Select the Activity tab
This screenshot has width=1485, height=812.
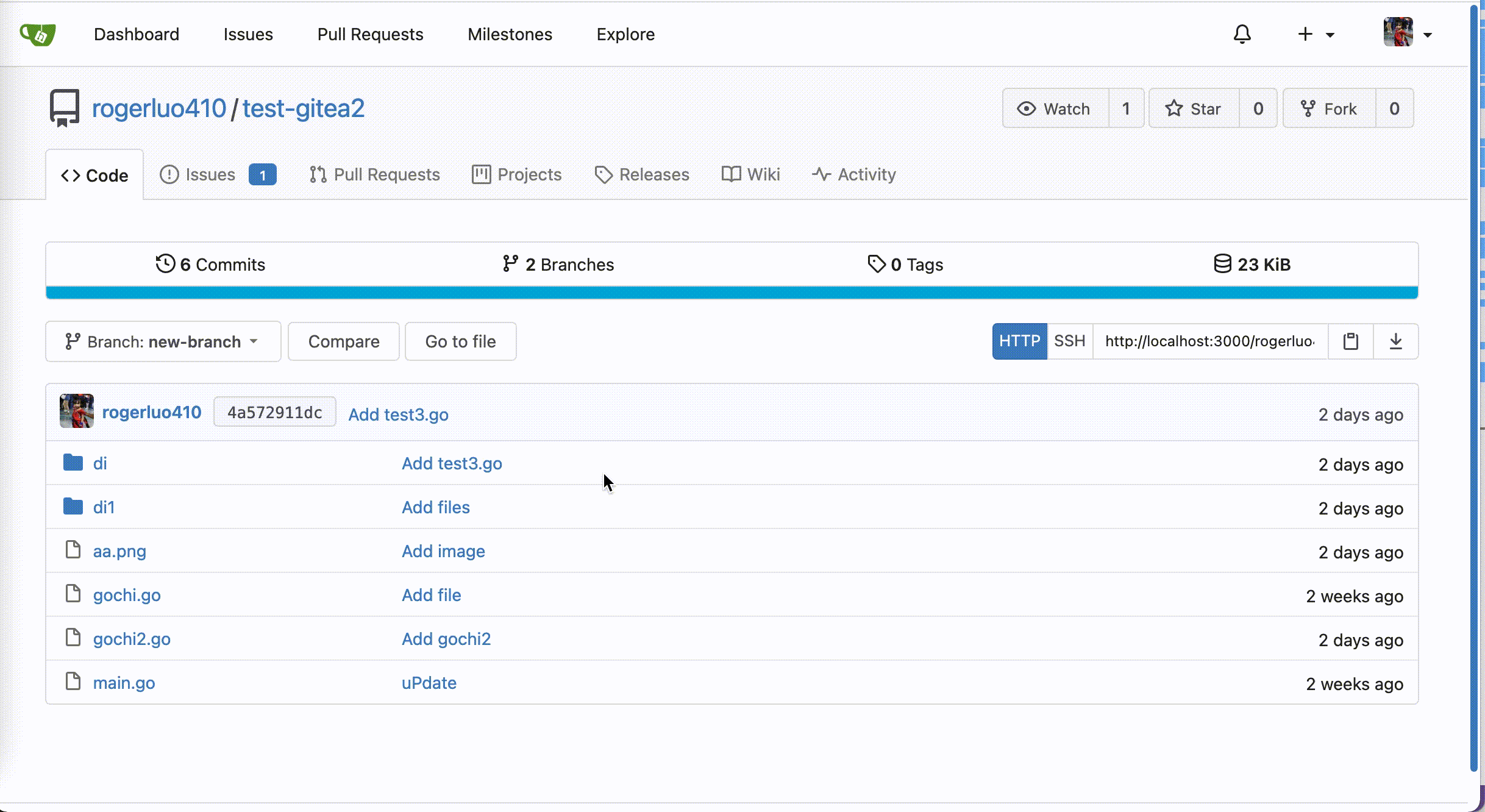(x=854, y=174)
